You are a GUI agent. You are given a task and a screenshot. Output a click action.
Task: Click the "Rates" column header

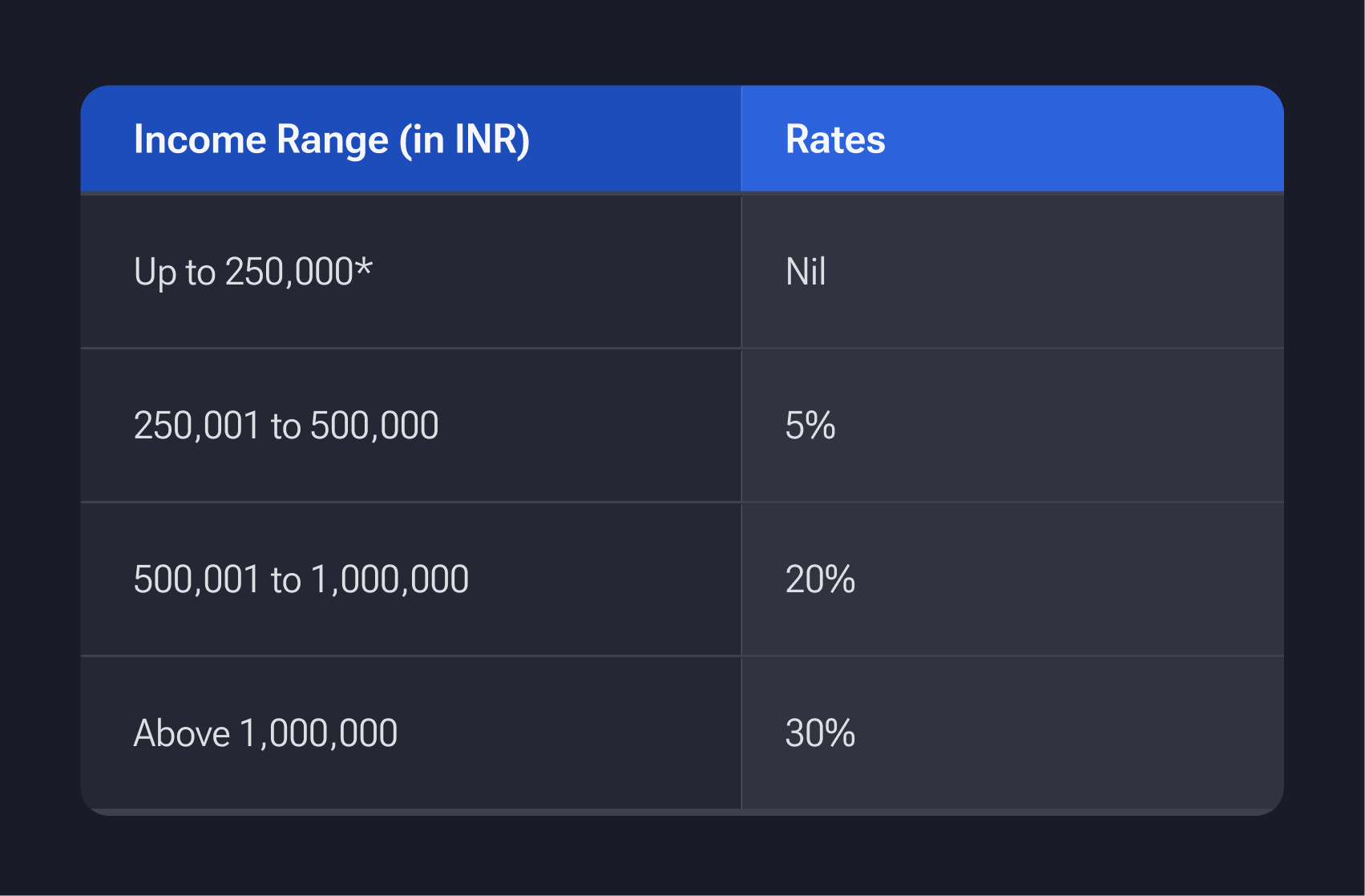click(x=835, y=139)
